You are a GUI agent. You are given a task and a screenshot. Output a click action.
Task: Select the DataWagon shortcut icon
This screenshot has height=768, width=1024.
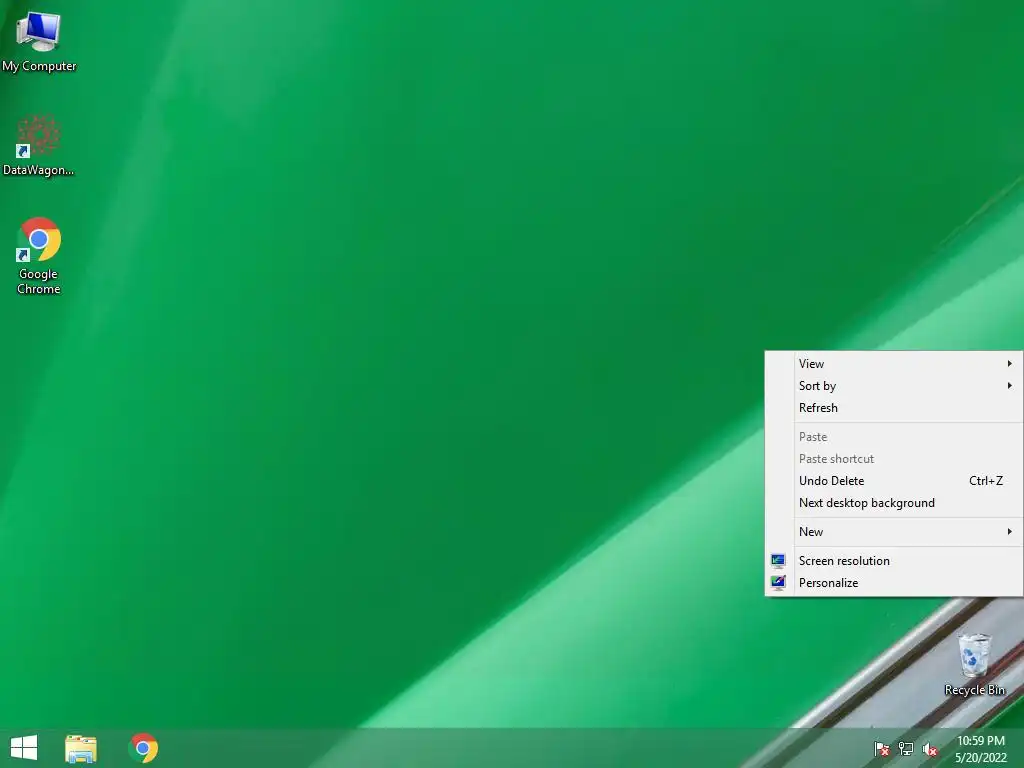[39, 146]
